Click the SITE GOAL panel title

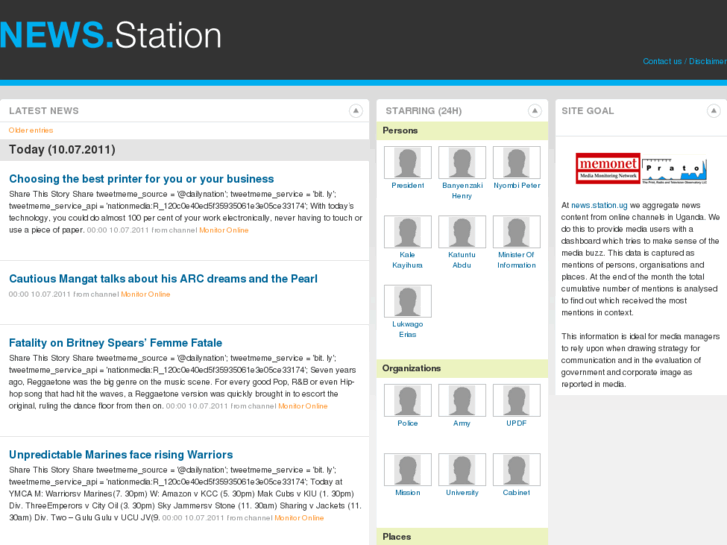(x=587, y=111)
